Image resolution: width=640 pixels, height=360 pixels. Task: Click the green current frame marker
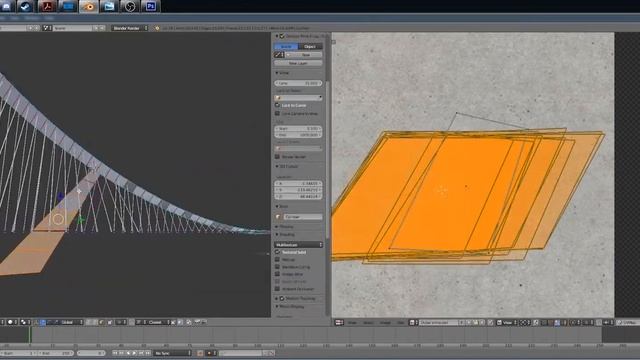click(x=30, y=334)
